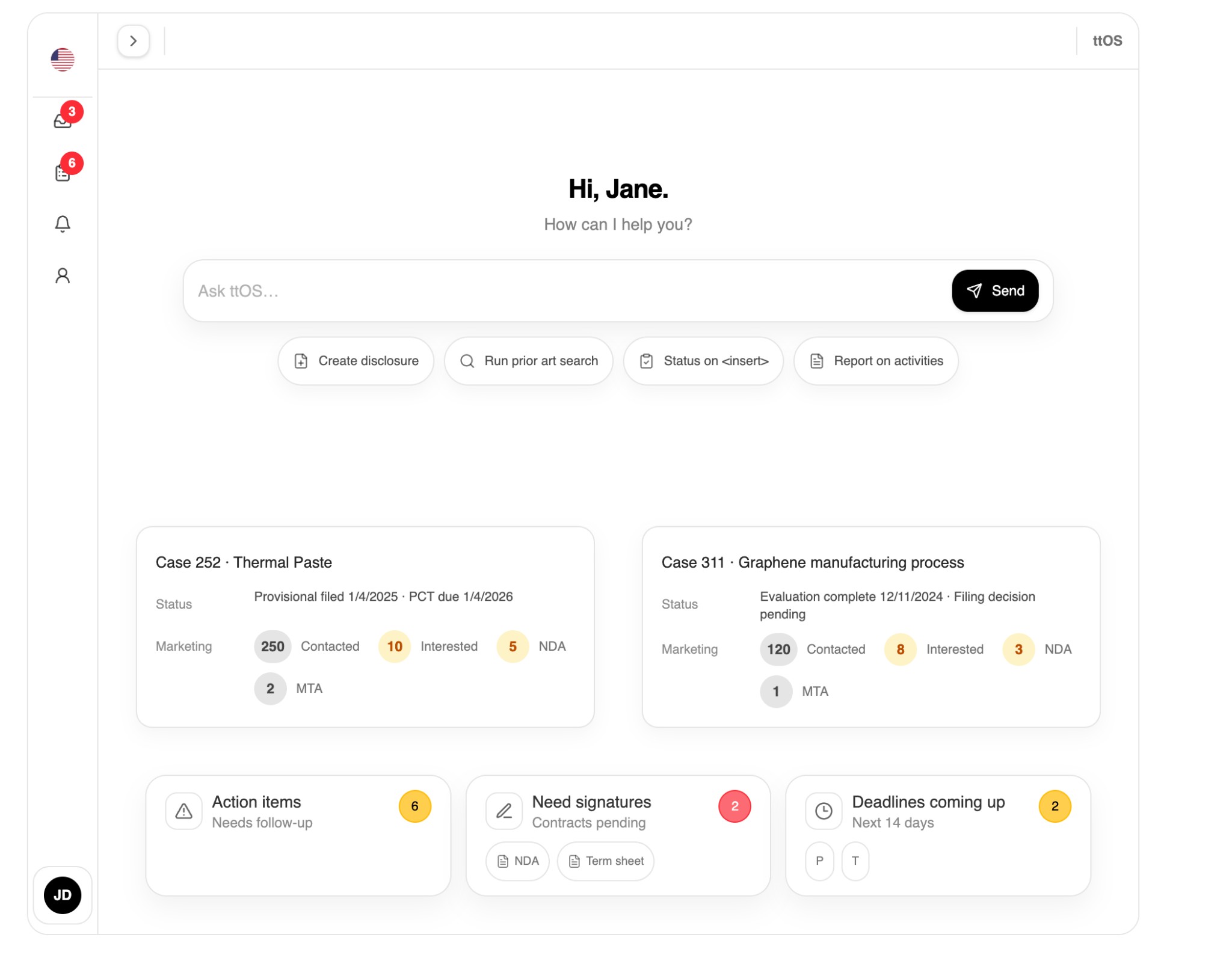Click the US flag icon at top left
The width and height of the screenshot is (1232, 955).
[x=63, y=59]
